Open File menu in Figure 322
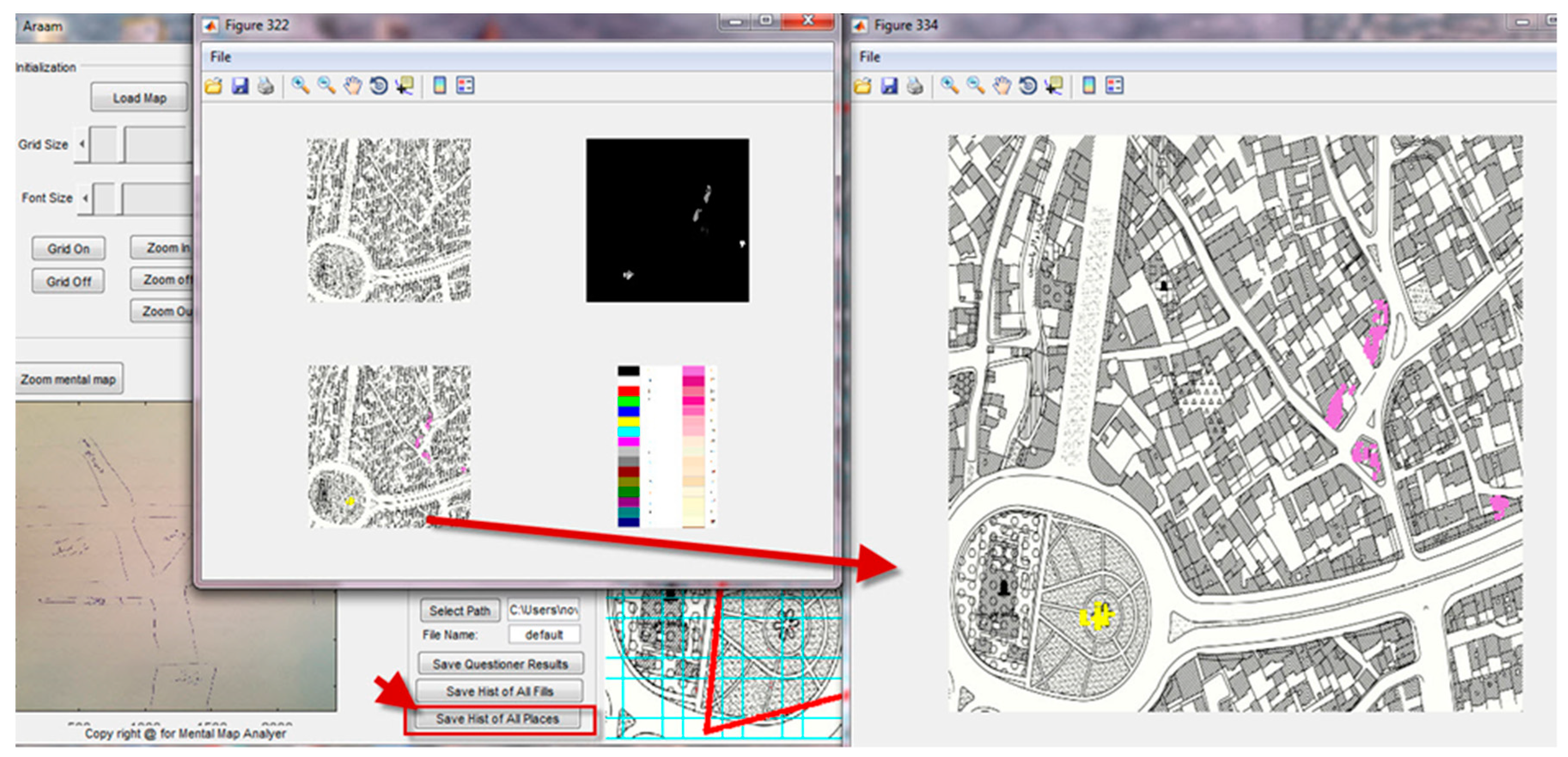The height and width of the screenshot is (757, 1568). pos(220,57)
